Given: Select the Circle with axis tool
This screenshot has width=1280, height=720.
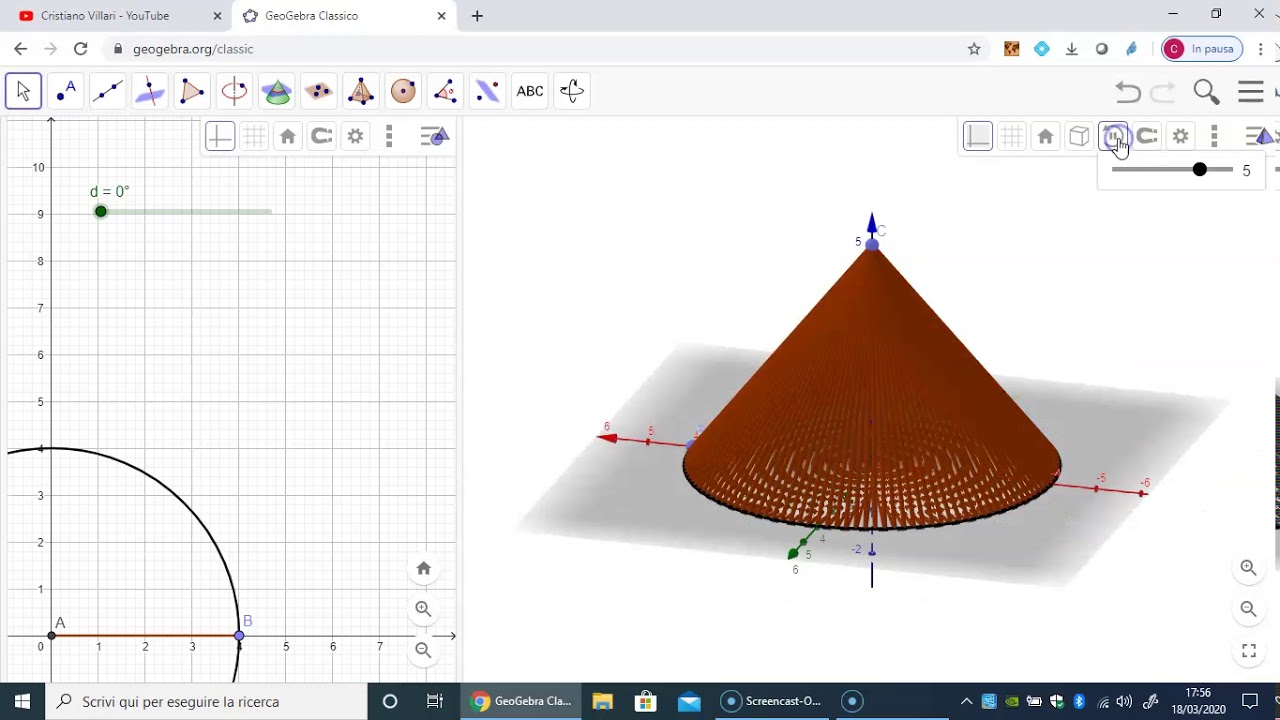Looking at the screenshot, I should (234, 91).
